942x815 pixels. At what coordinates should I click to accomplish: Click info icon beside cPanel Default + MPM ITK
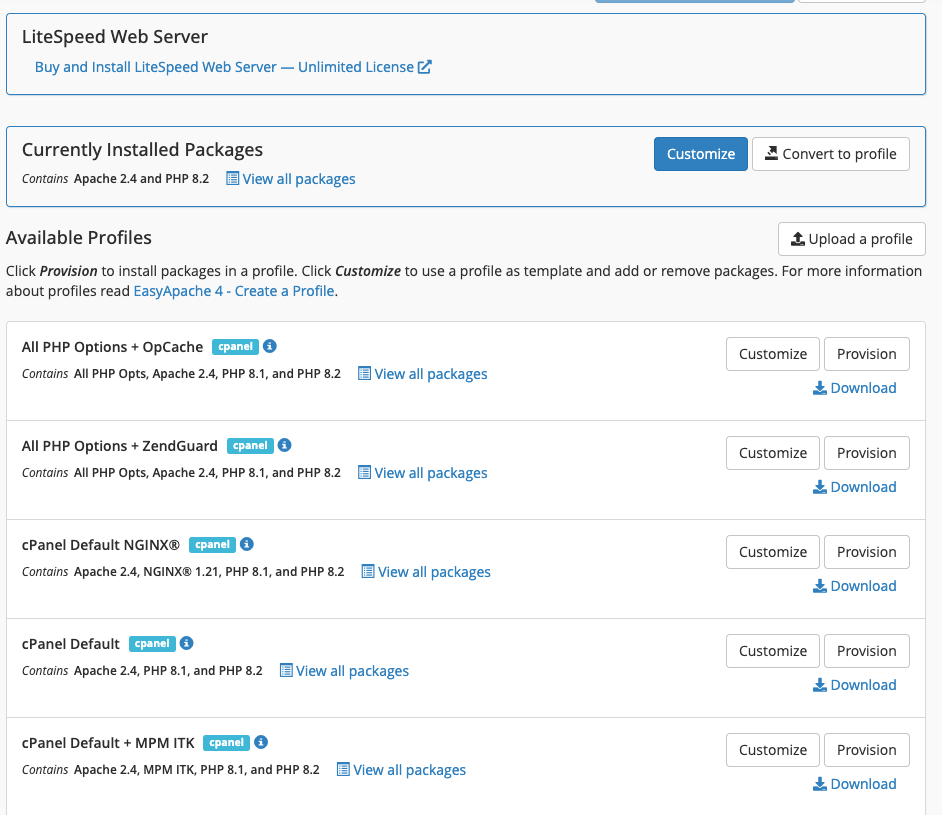pos(261,742)
